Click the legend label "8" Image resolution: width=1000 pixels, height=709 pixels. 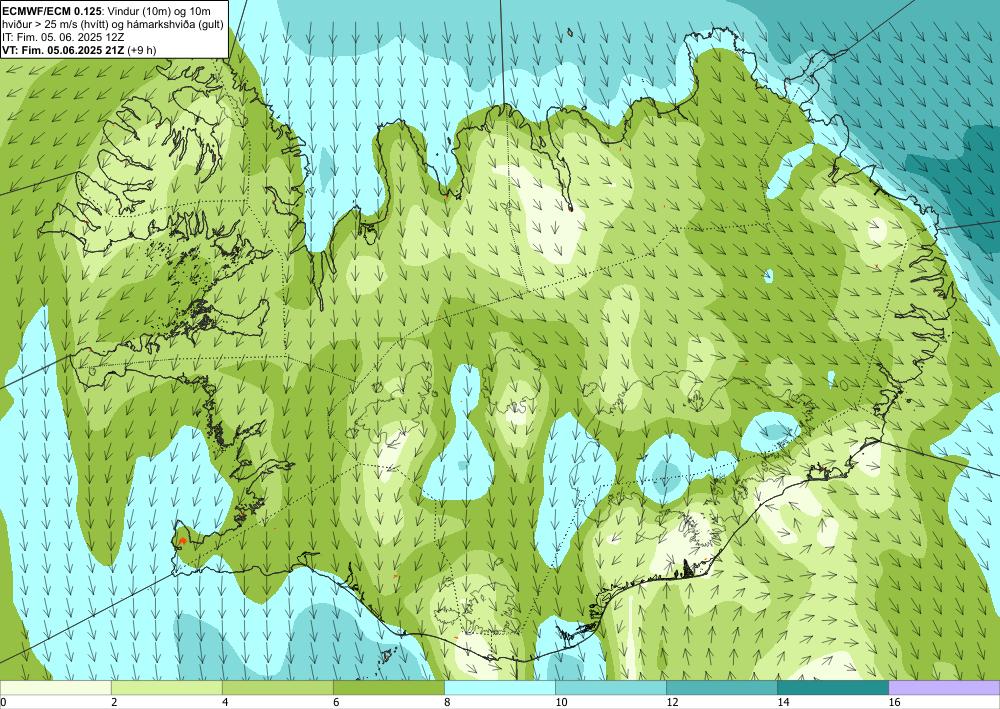point(447,702)
